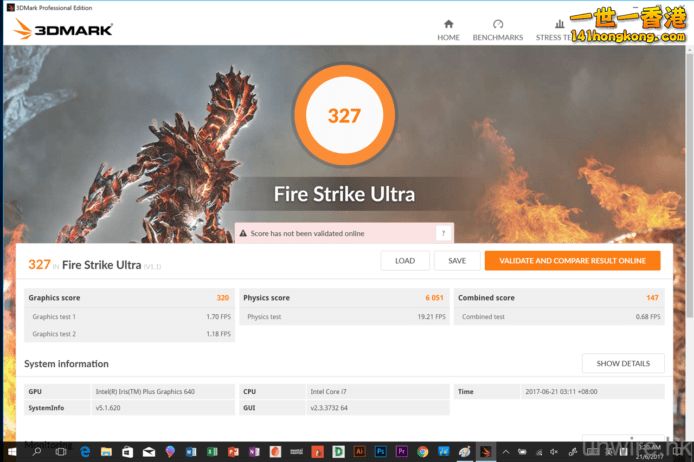The height and width of the screenshot is (462, 694).
Task: Open the Home section
Action: pyautogui.click(x=448, y=30)
